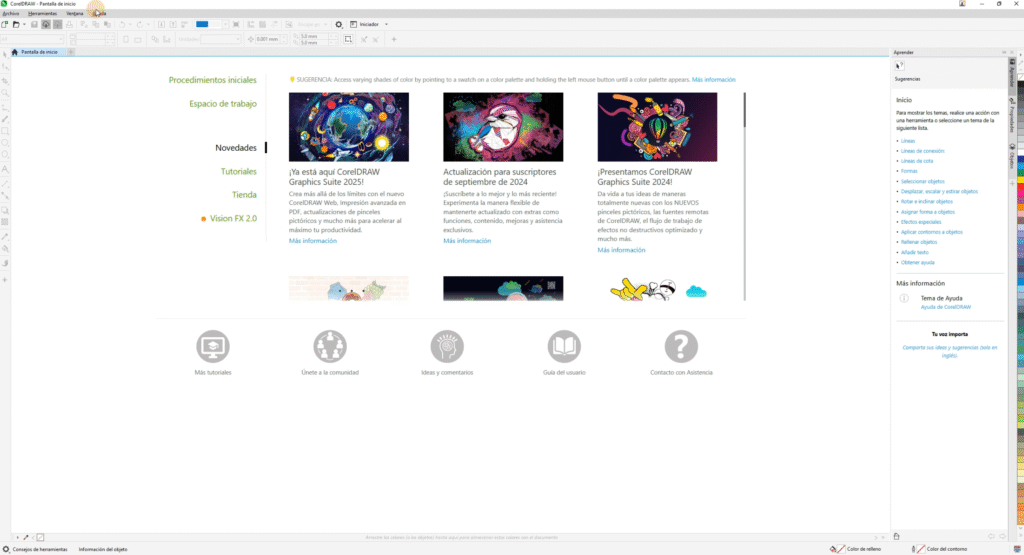1024x555 pixels.
Task: Open the Unidades dropdown
Action: (x=220, y=39)
